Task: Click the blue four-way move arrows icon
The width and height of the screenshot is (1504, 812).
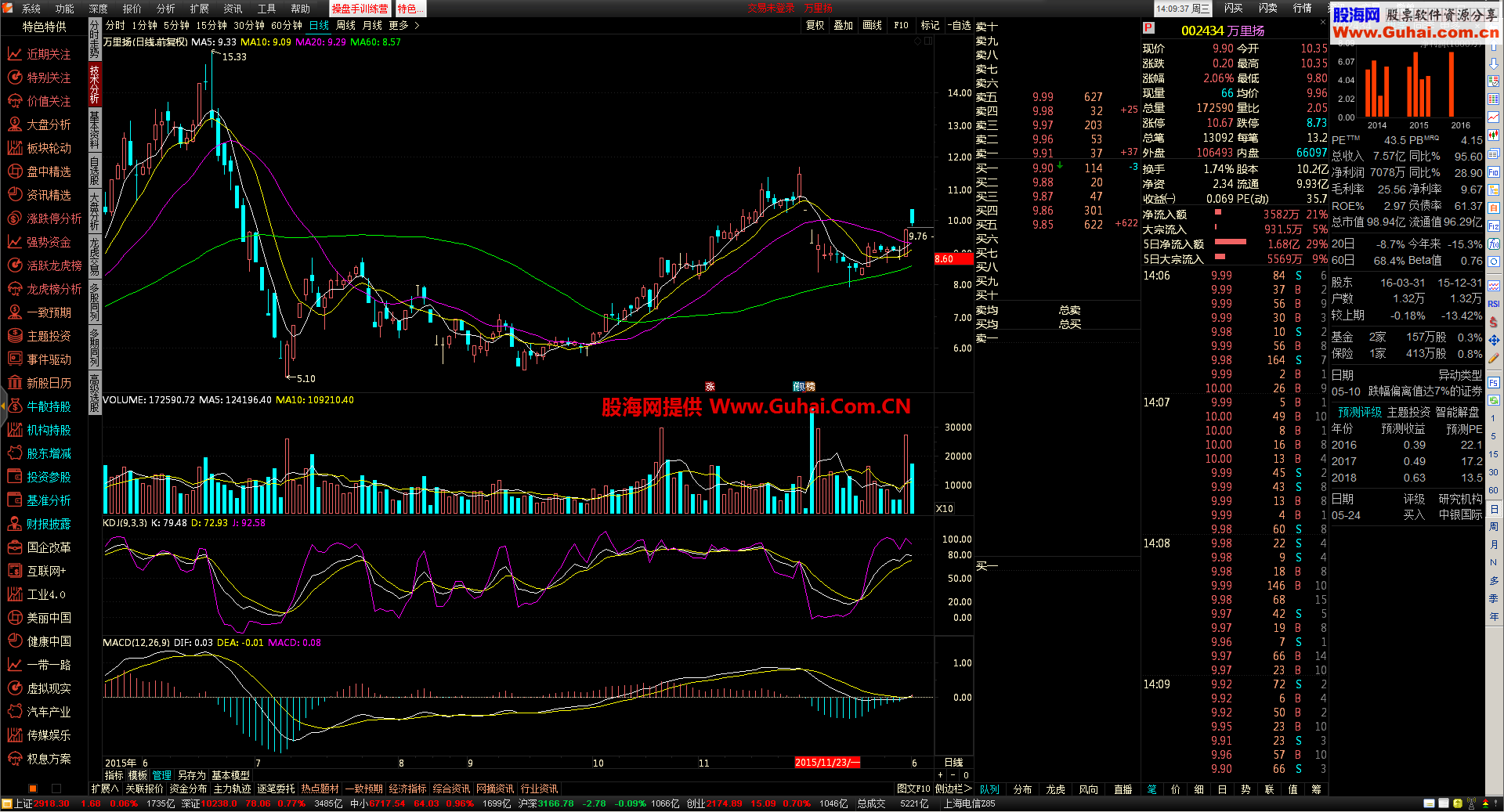Action: point(1494,340)
